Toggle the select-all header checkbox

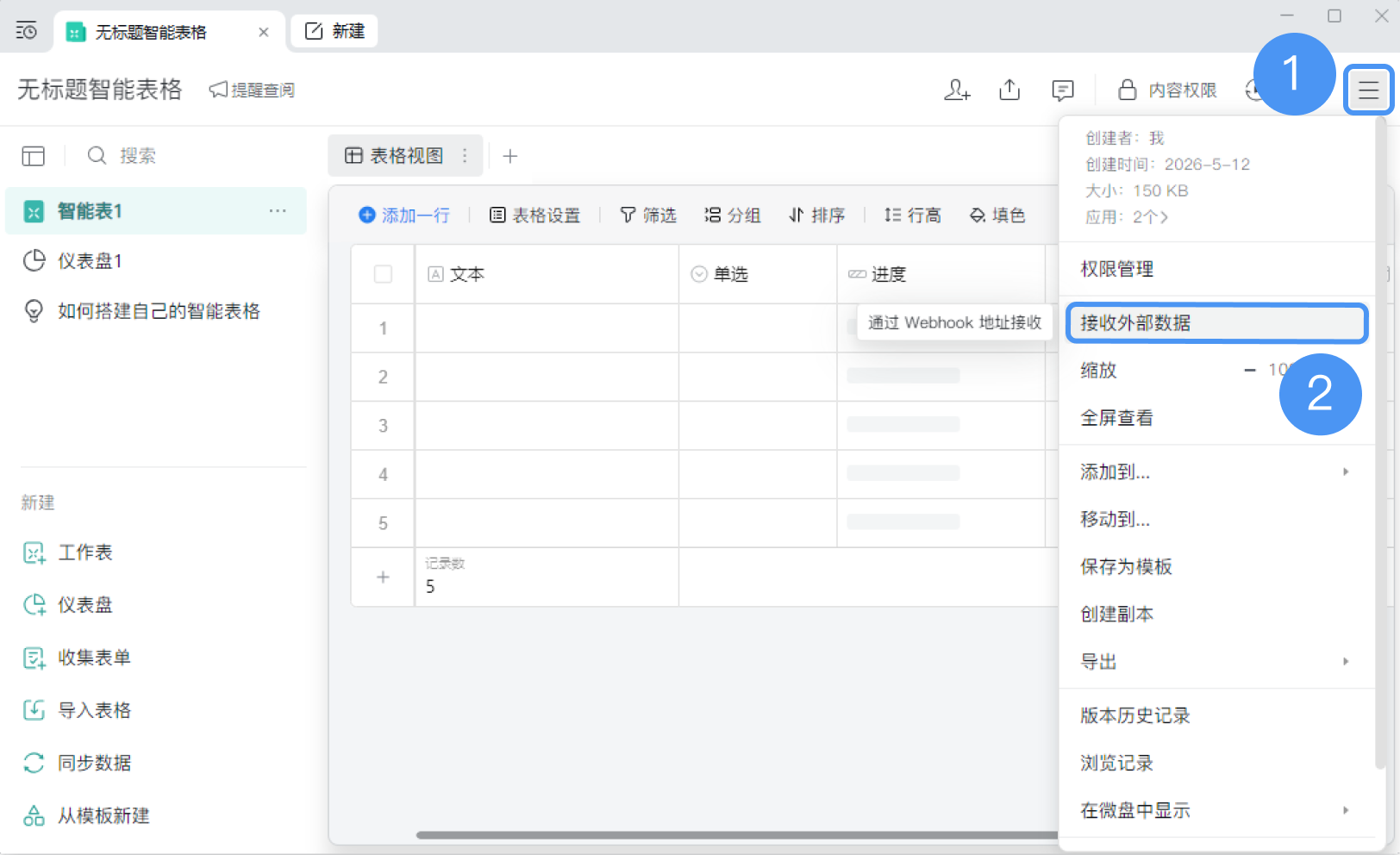383,274
